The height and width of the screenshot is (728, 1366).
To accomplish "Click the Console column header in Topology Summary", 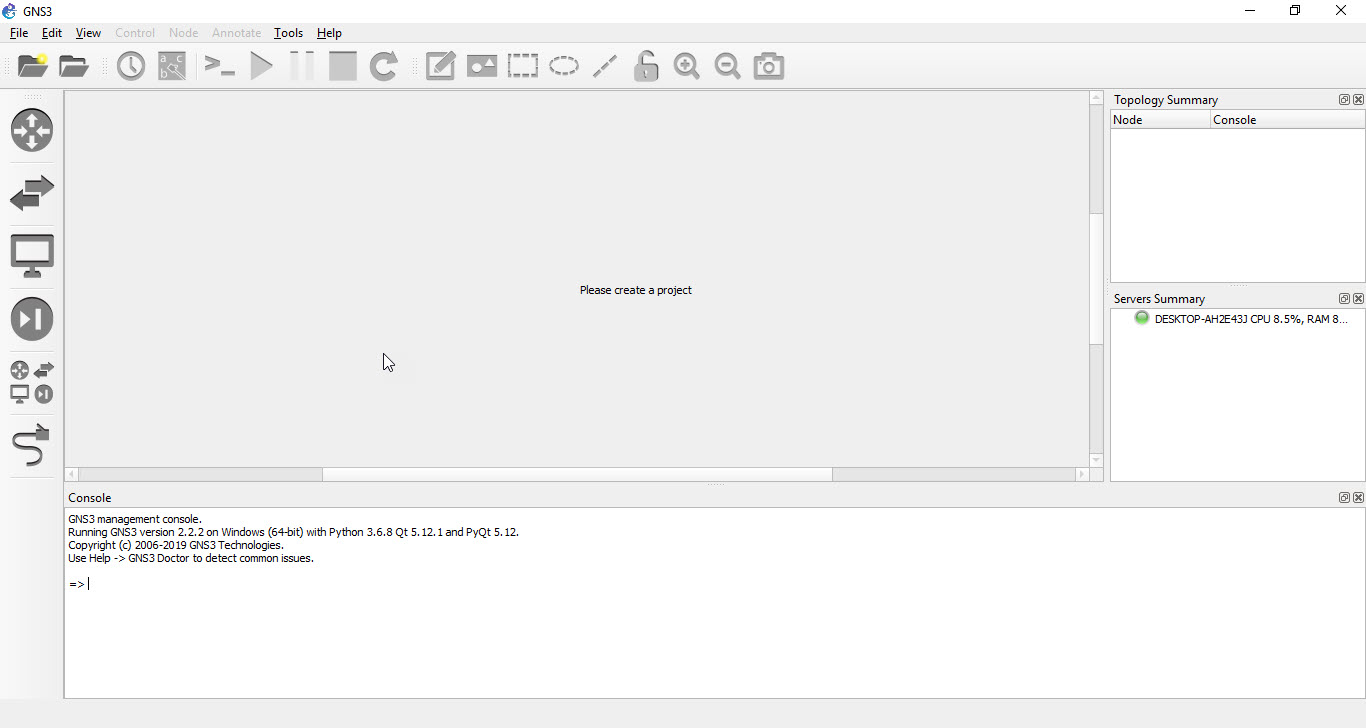I will tap(1288, 120).
